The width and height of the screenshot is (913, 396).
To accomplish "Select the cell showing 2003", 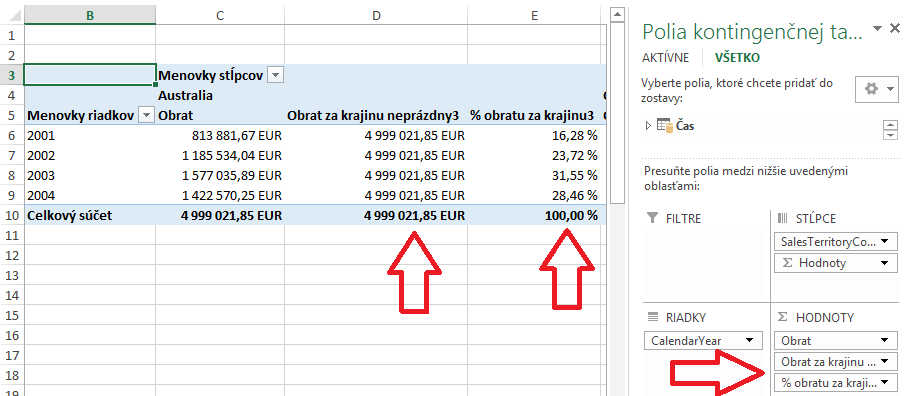I will pos(90,175).
